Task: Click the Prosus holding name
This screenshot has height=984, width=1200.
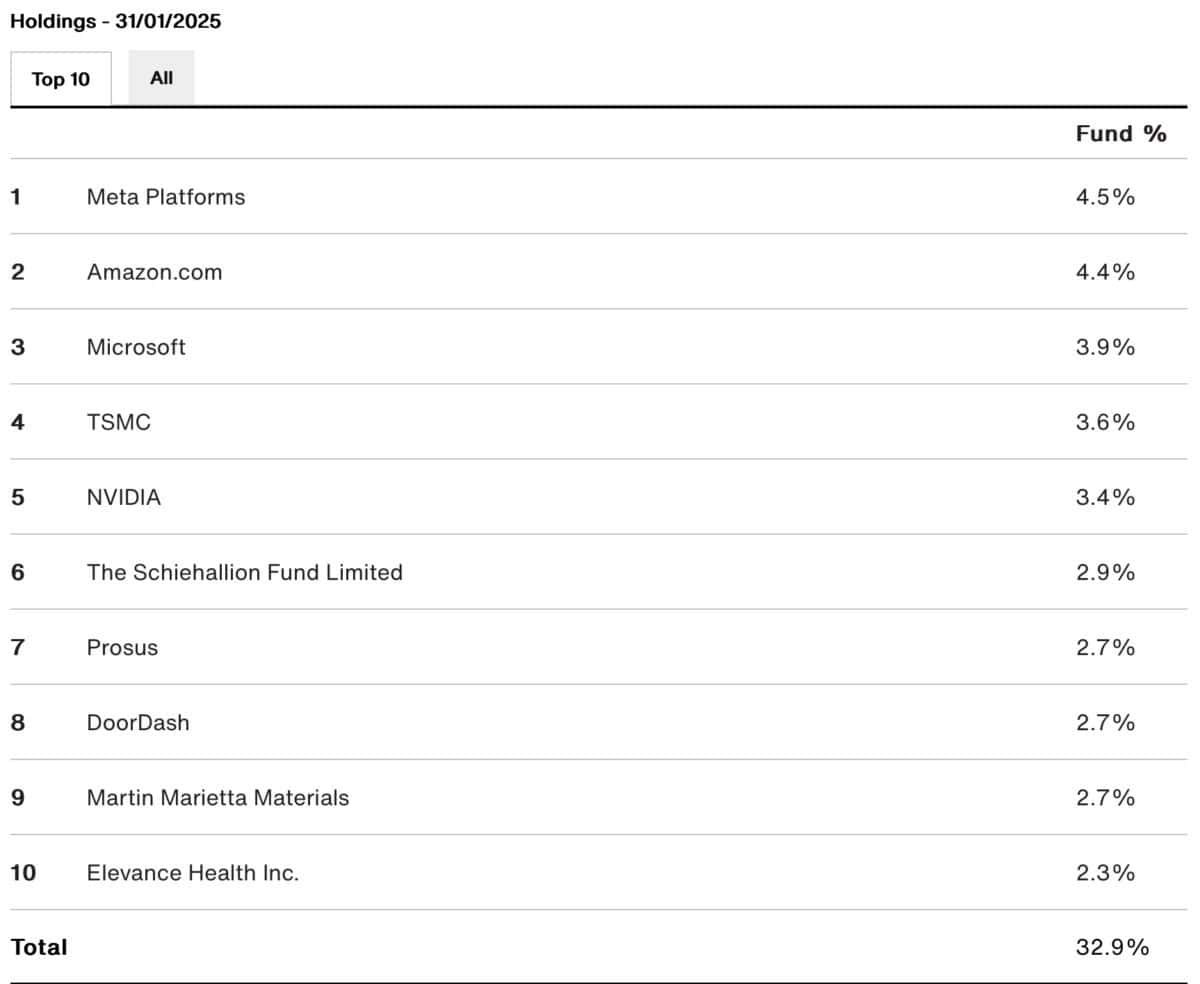Action: click(122, 647)
